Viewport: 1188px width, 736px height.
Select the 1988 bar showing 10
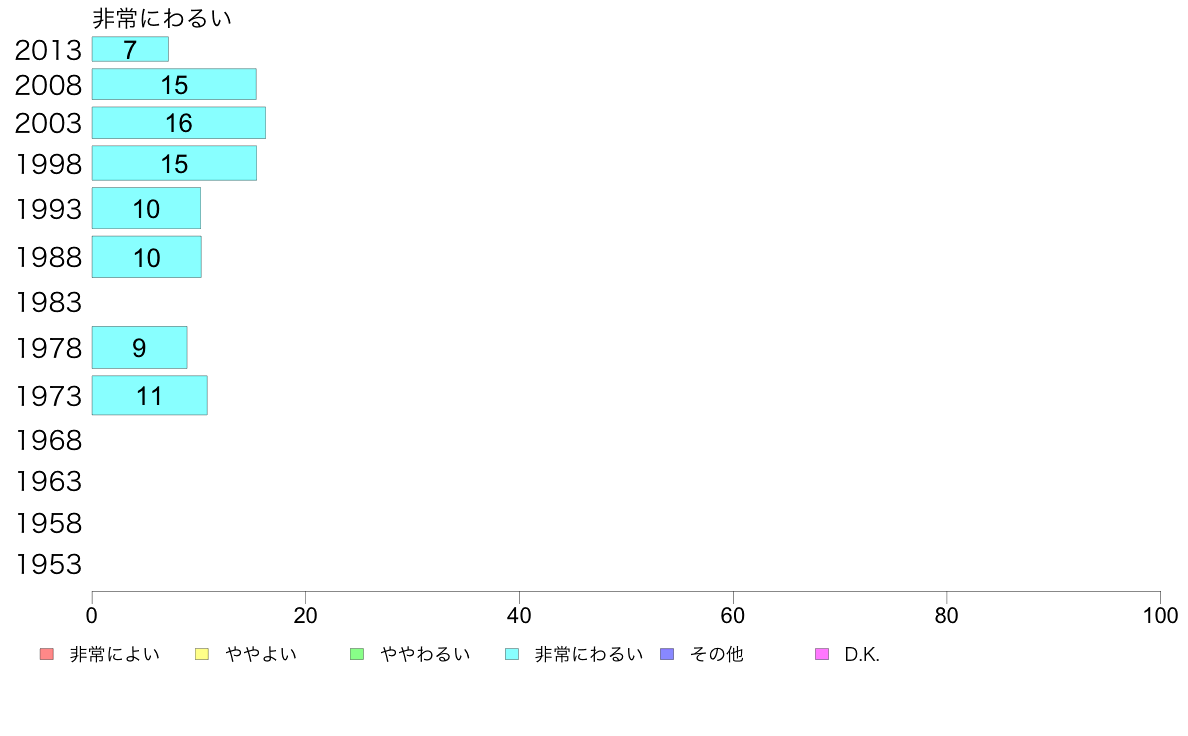(x=147, y=257)
